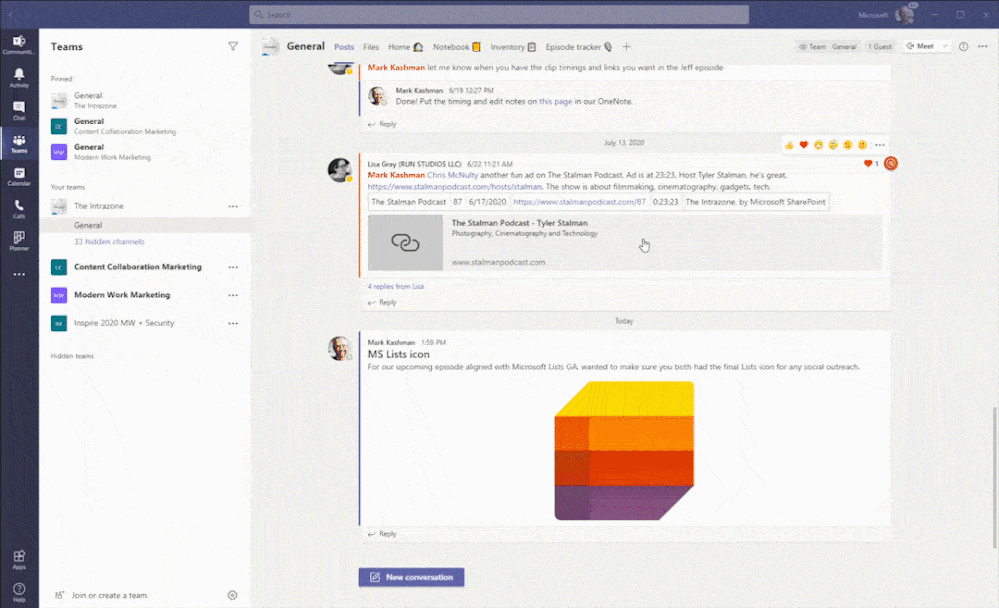Image resolution: width=999 pixels, height=608 pixels.
Task: Click the more options ellipsis on The Intrazone
Action: tap(233, 206)
